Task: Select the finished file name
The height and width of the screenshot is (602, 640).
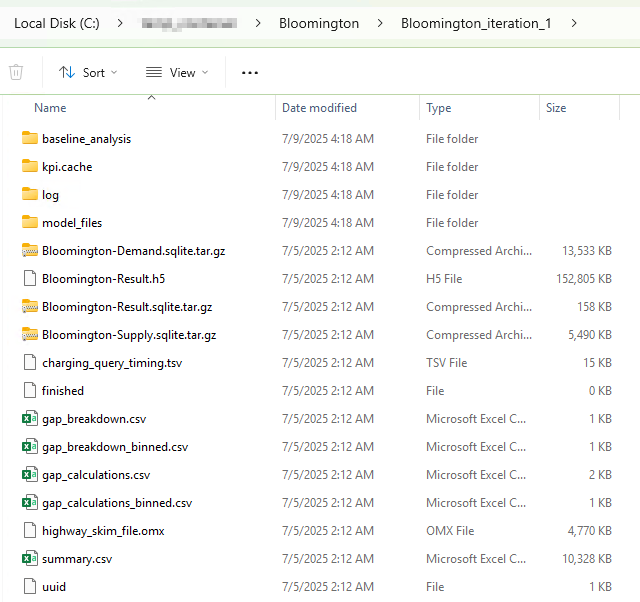Action: point(62,391)
